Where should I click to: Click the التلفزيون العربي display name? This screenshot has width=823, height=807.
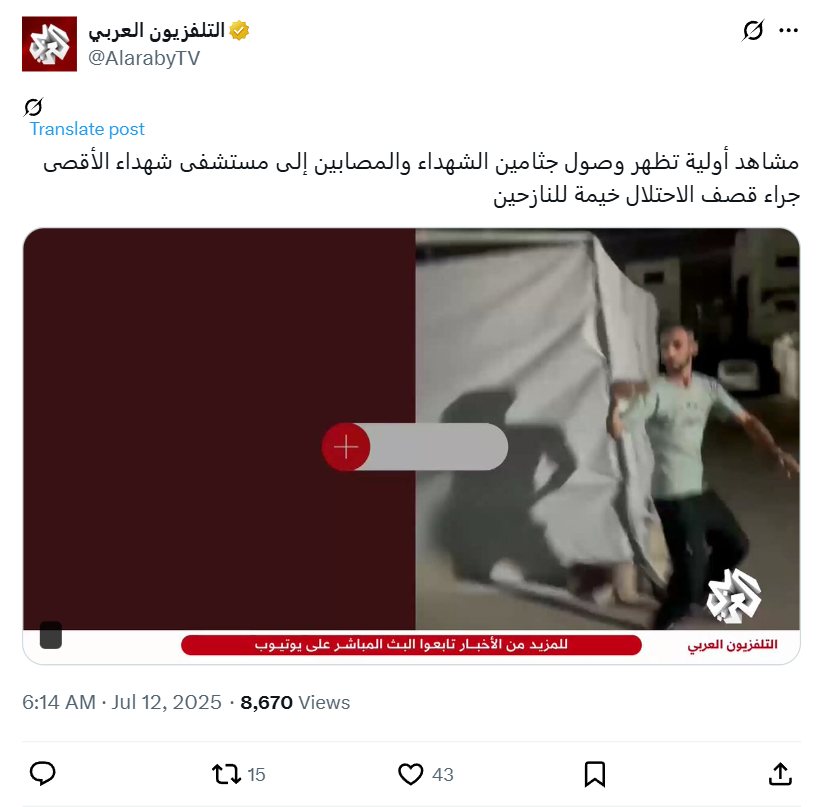pos(156,30)
